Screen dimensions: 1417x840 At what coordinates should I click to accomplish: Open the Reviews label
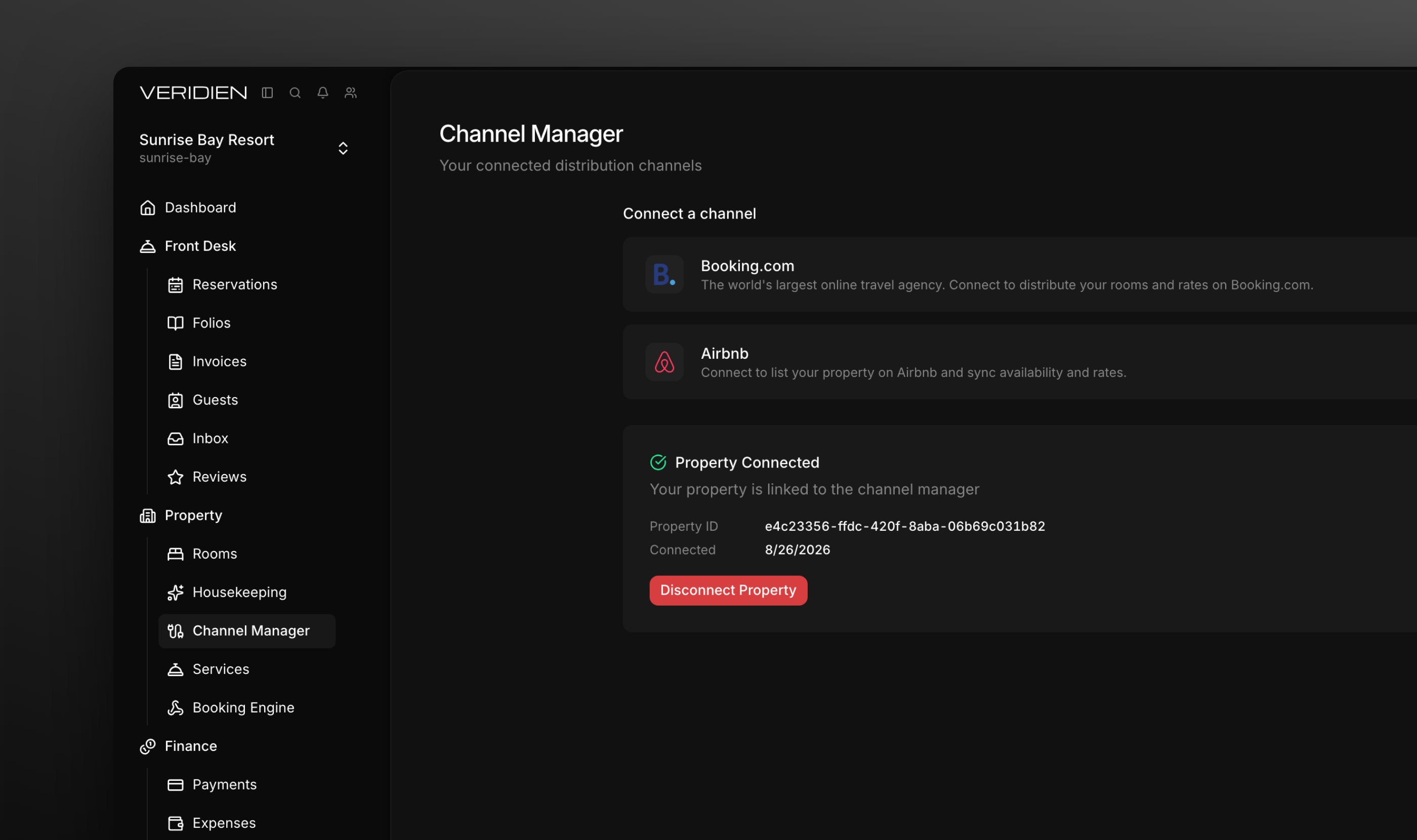coord(220,477)
